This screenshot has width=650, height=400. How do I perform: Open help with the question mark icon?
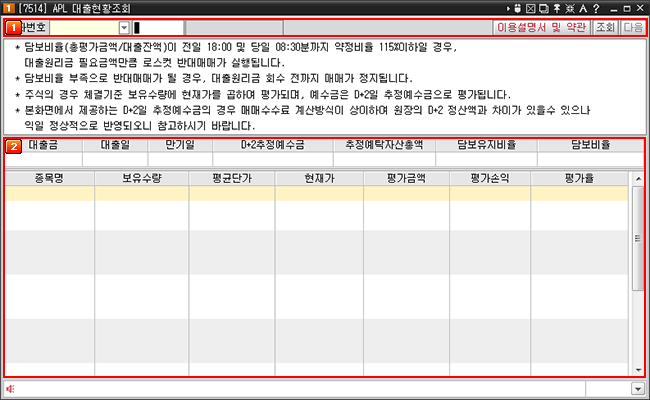(x=593, y=8)
